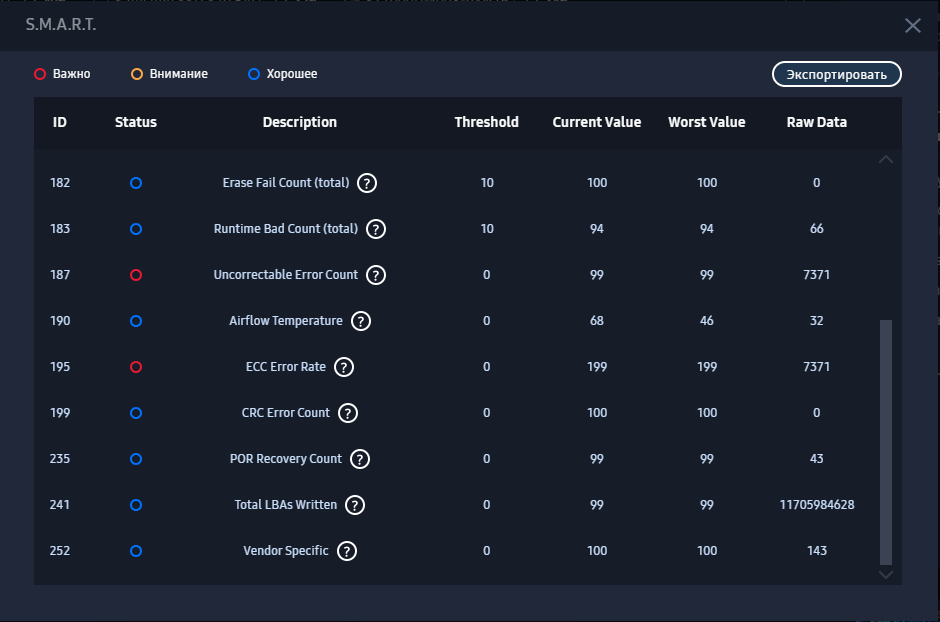This screenshot has height=622, width=940.
Task: Click the red Важно legend circle
Action: [x=40, y=74]
